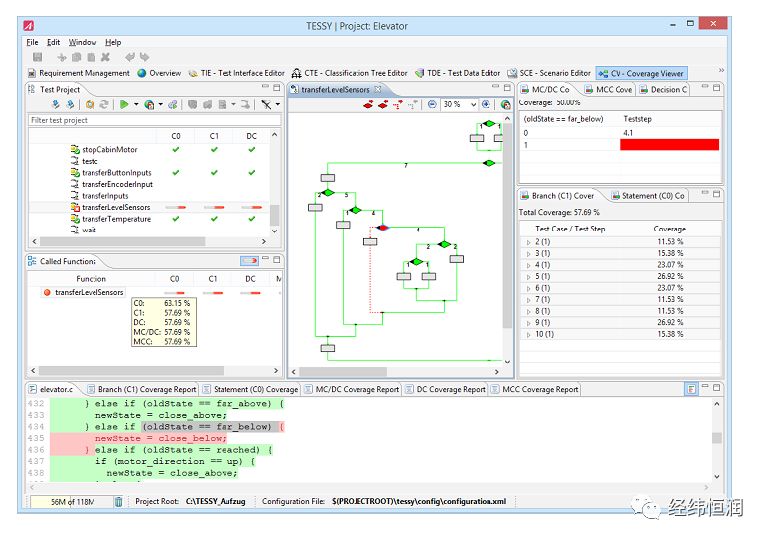The image size is (768, 541).
Task: Click the red circle icon beside transferLevelSensors function
Action: (47, 292)
